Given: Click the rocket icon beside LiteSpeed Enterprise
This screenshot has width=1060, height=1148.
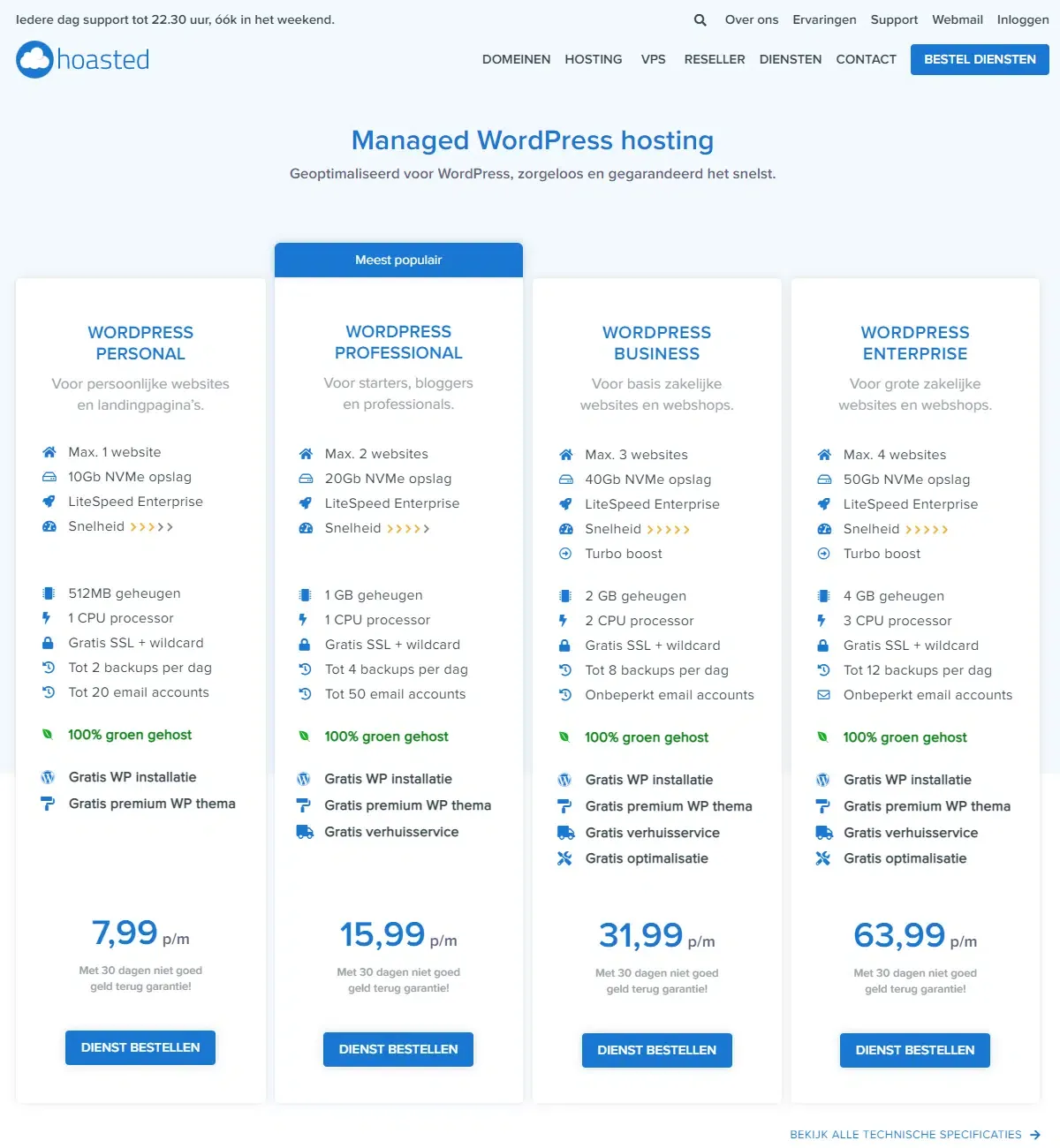Looking at the screenshot, I should pos(48,501).
